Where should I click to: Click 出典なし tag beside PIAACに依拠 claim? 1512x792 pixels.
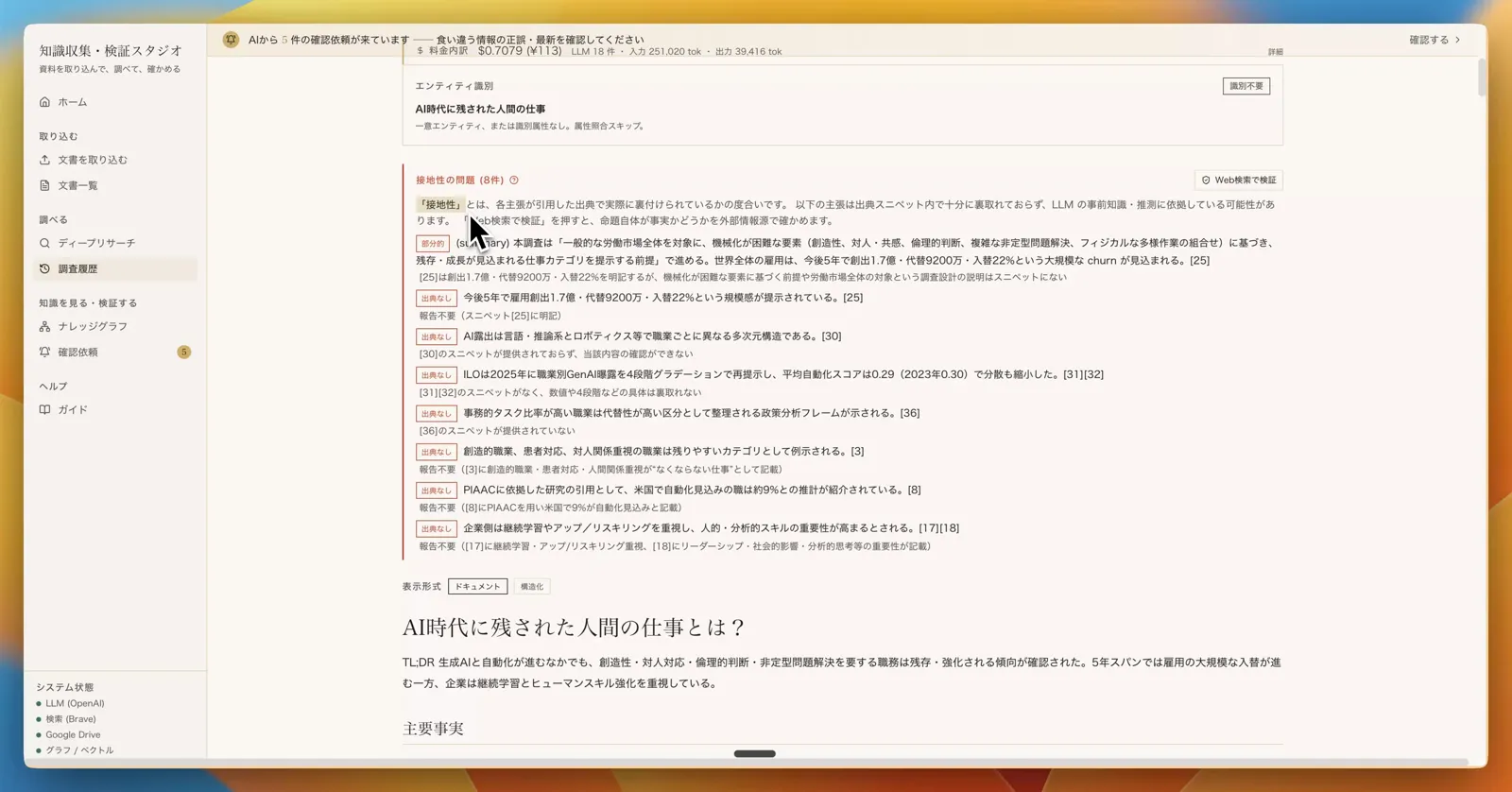pos(437,491)
